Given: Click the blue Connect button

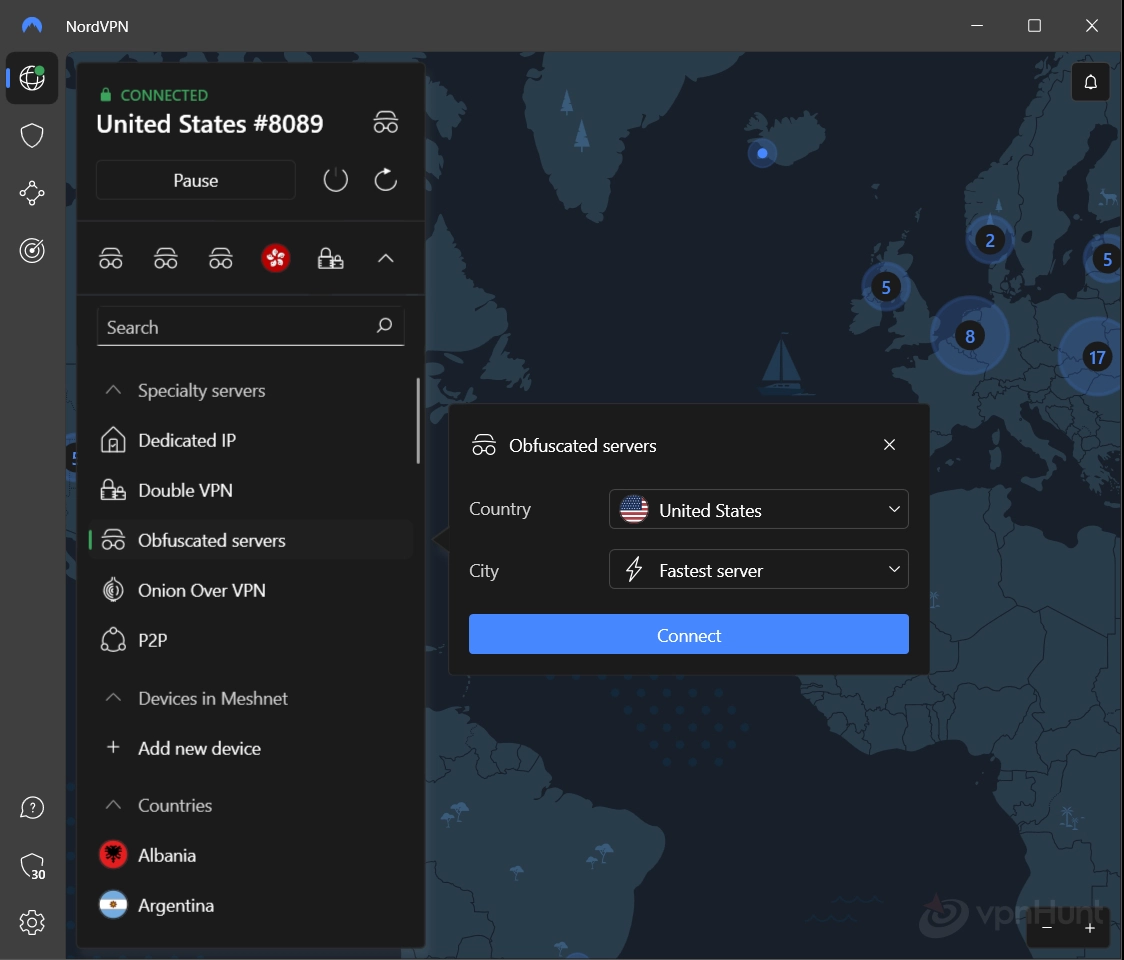Looking at the screenshot, I should tap(689, 635).
